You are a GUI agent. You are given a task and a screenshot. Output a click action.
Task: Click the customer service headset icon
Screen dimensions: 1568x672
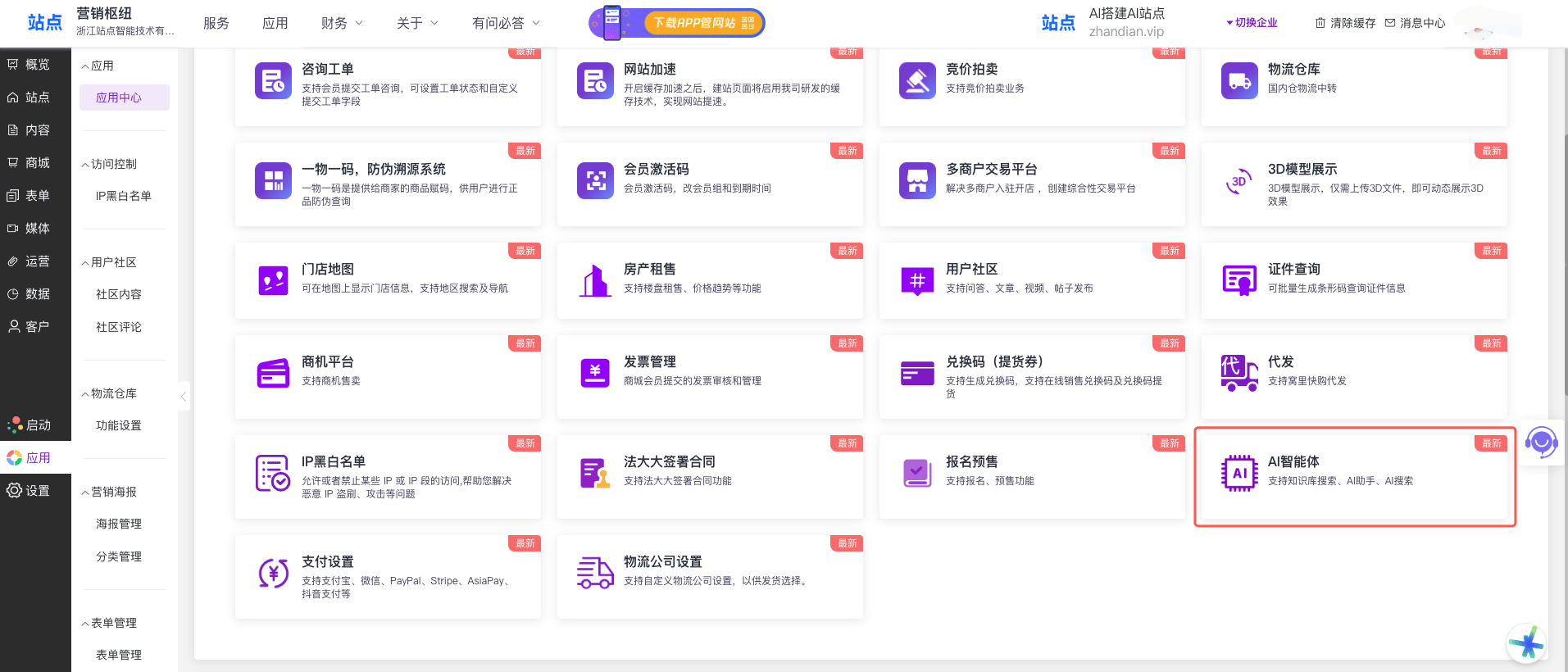(x=1541, y=443)
